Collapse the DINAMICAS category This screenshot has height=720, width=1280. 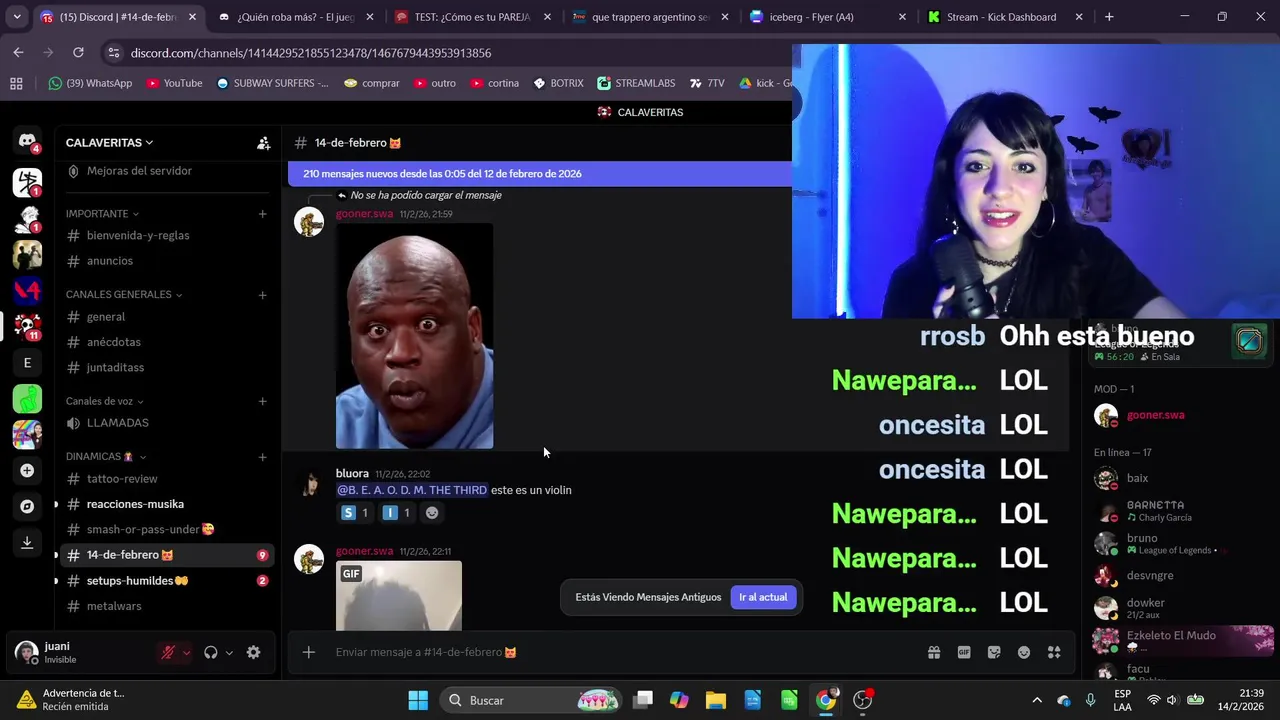pos(106,457)
